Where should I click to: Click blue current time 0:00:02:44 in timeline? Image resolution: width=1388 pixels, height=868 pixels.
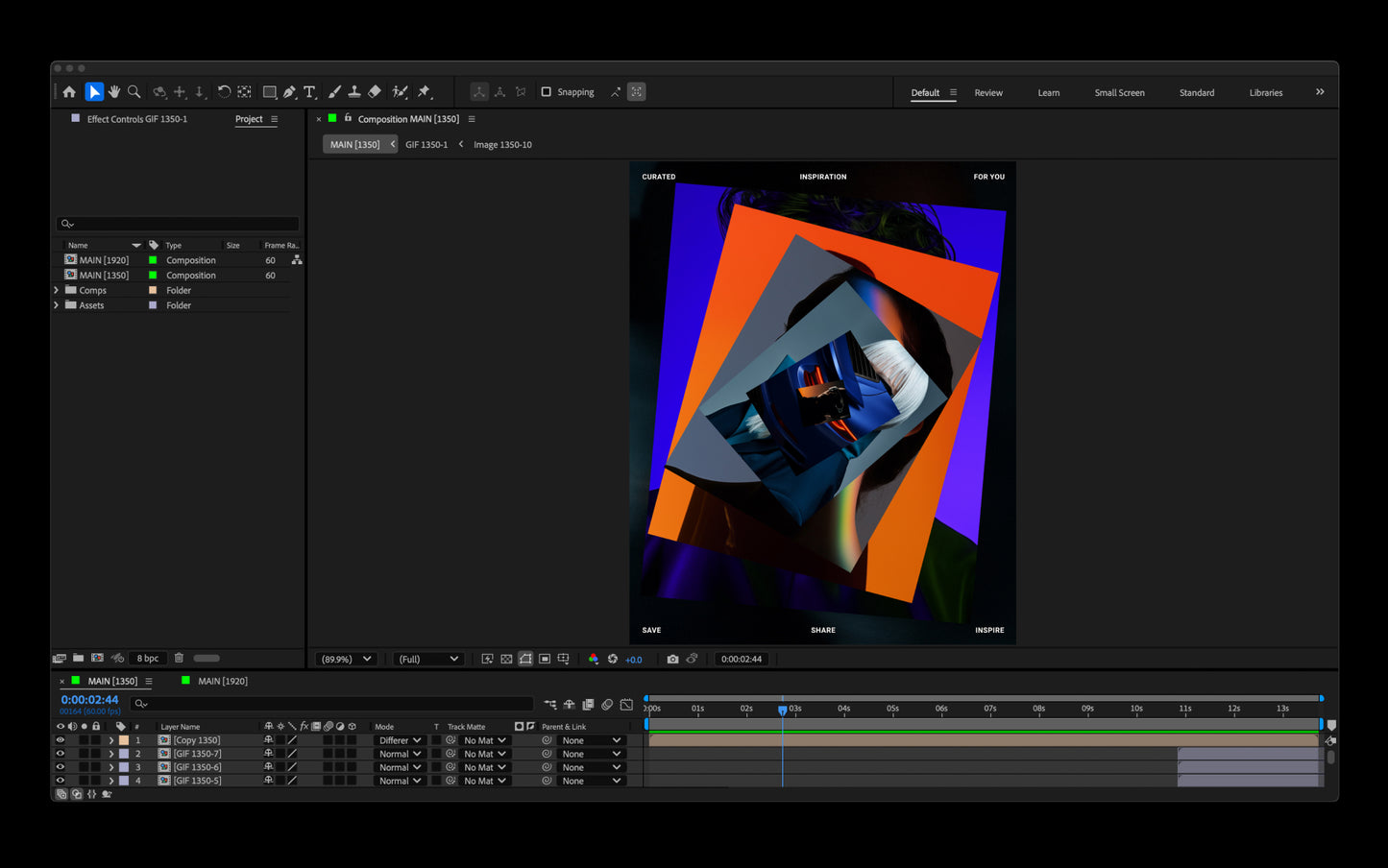89,700
